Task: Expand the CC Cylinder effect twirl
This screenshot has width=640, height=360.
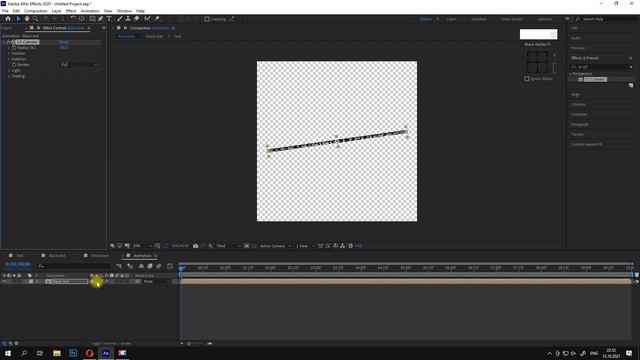Action: click(4, 42)
